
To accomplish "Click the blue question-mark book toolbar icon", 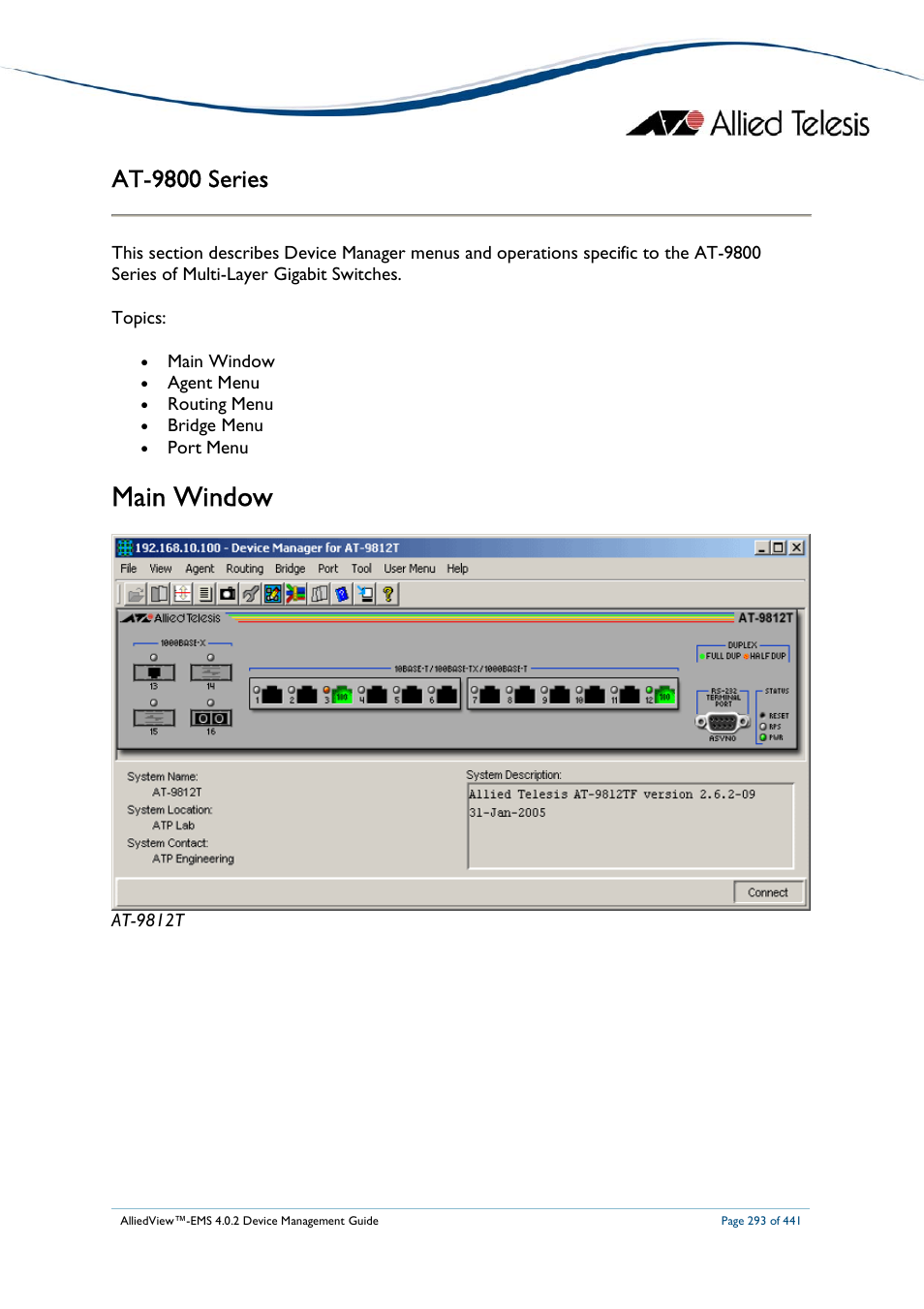I will pyautogui.click(x=342, y=594).
